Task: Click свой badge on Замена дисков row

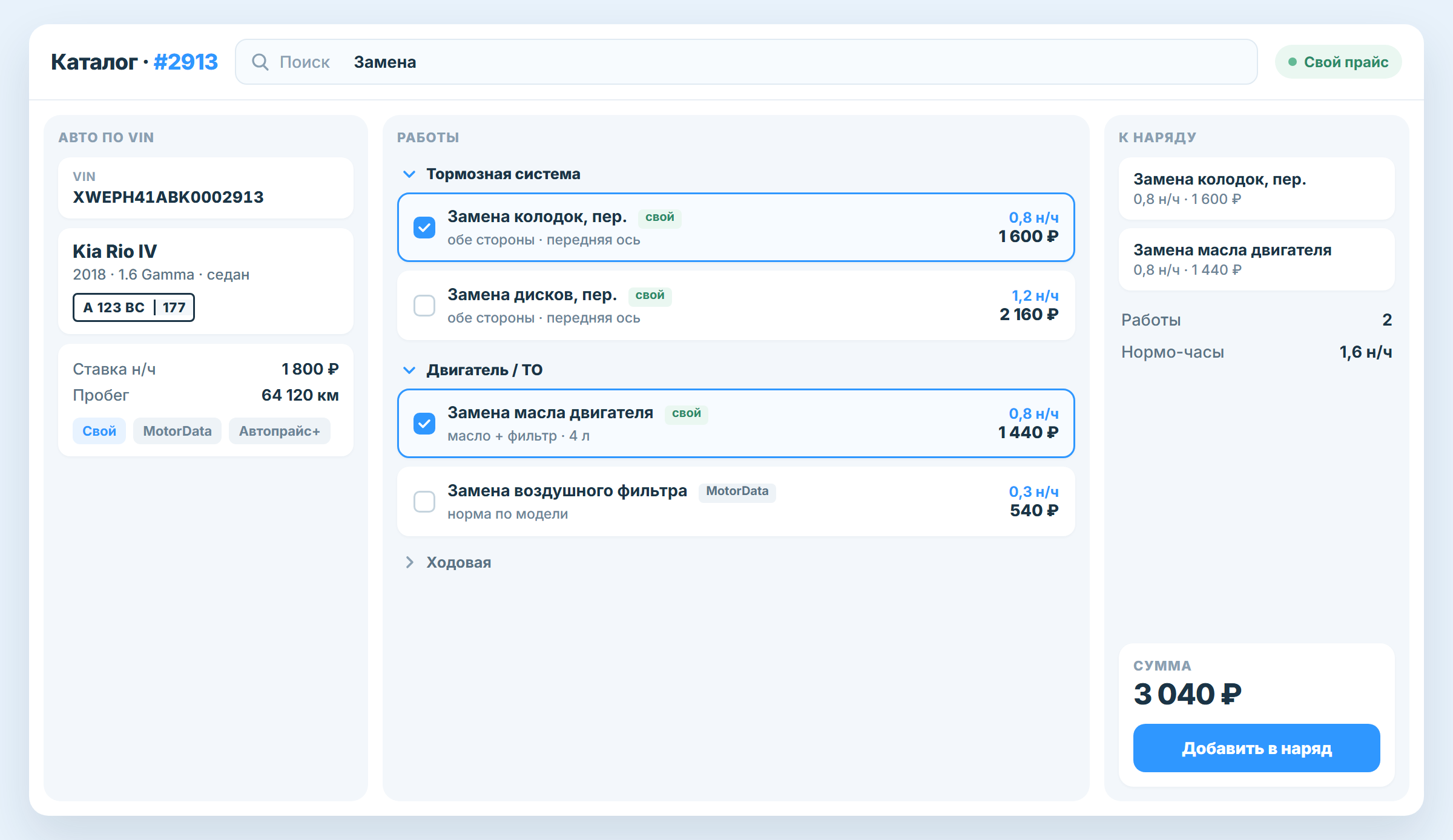Action: tap(650, 295)
